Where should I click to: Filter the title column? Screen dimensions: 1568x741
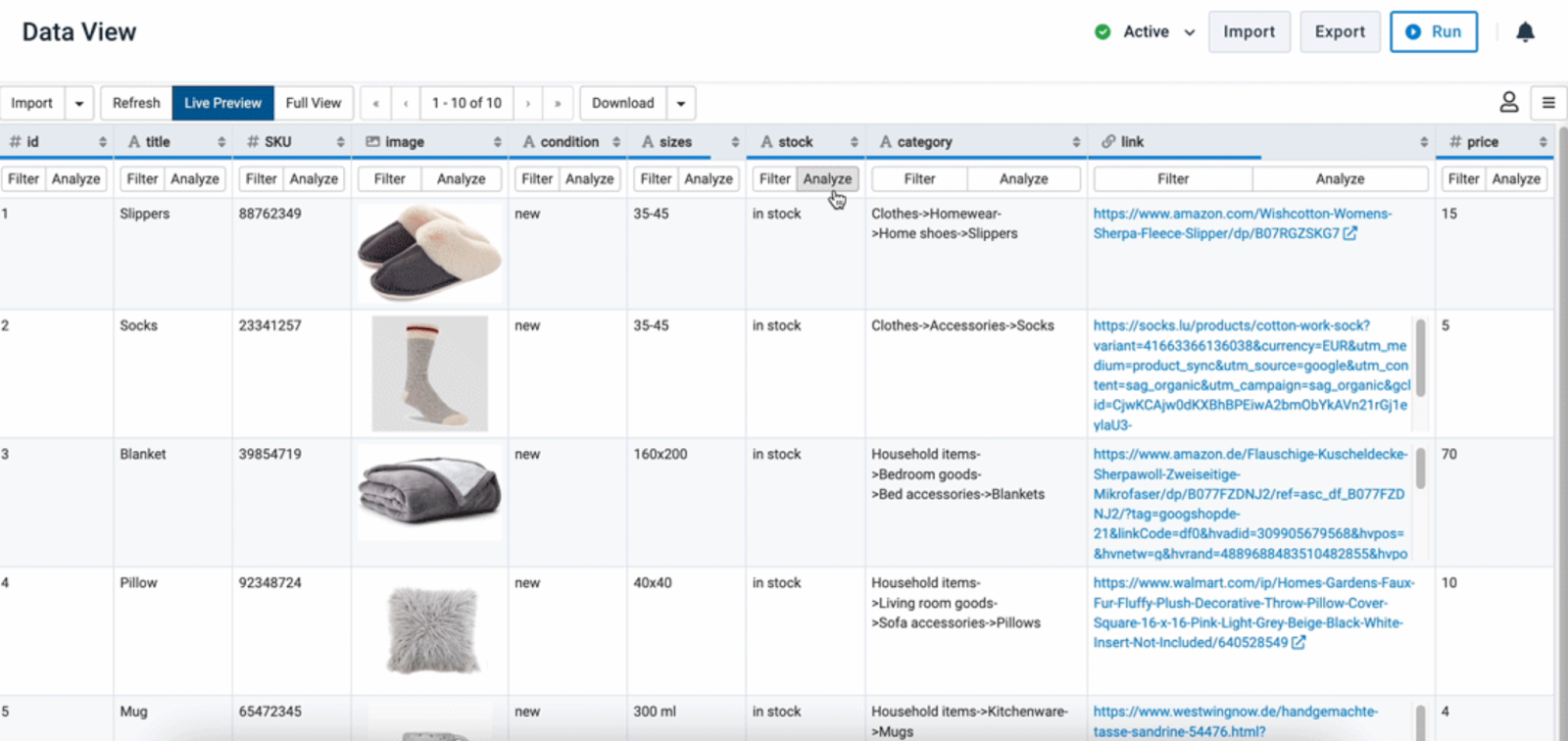click(x=142, y=179)
